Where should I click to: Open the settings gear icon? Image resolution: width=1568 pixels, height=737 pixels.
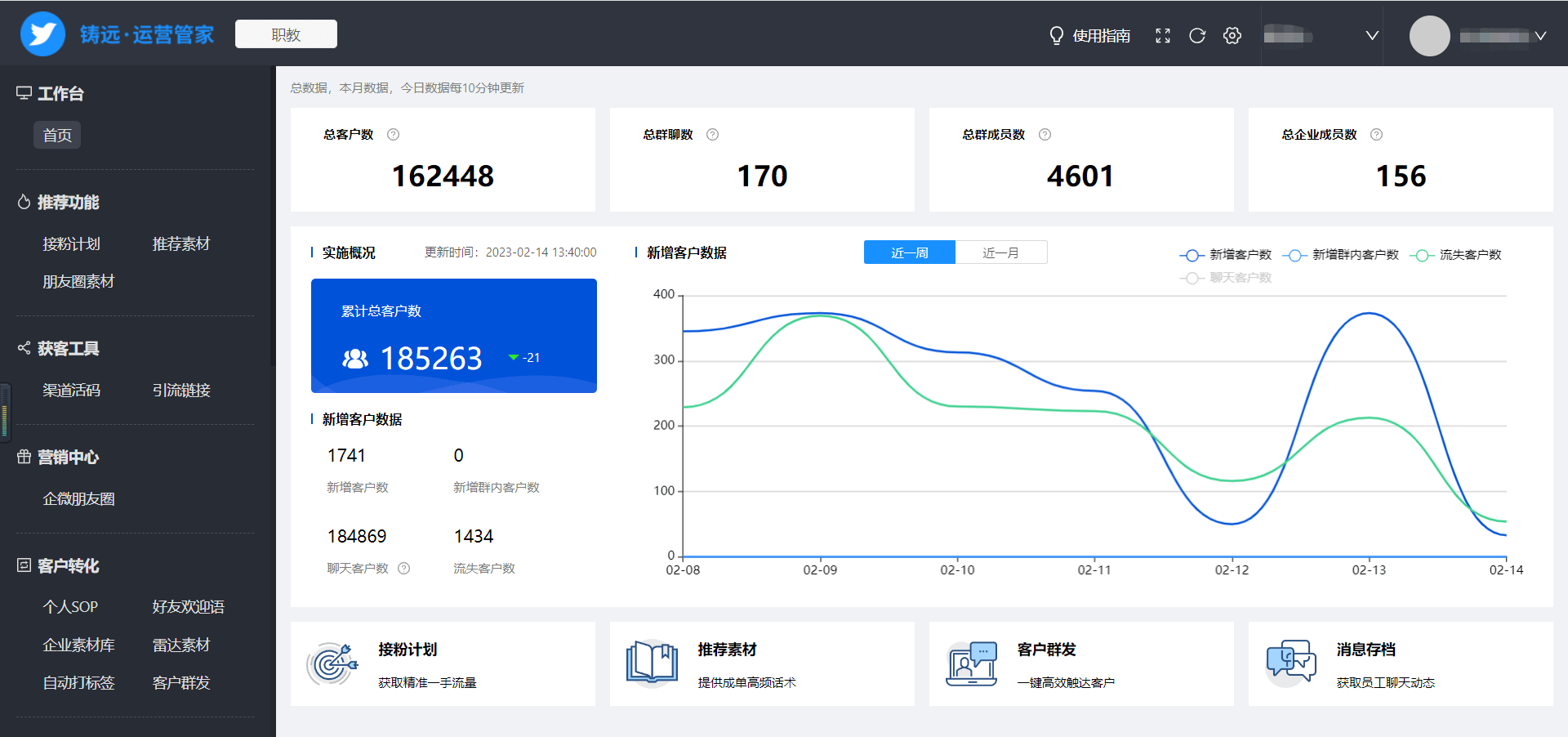pos(1232,35)
